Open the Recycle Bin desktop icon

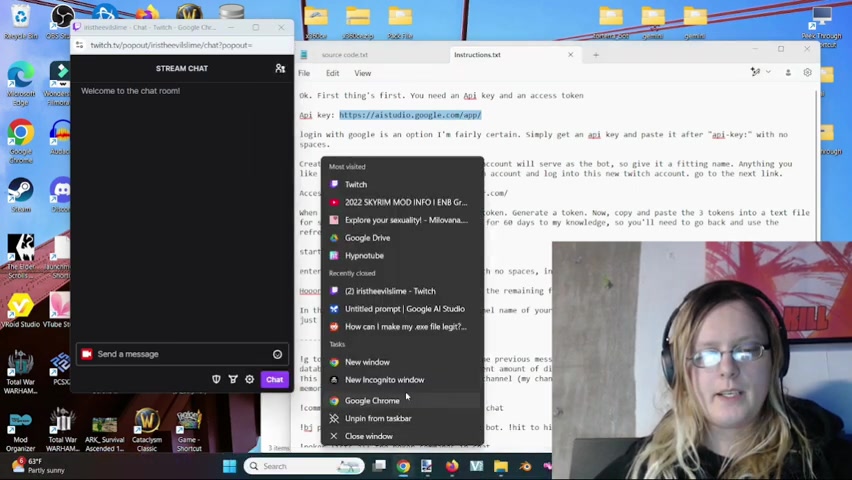pyautogui.click(x=21, y=22)
